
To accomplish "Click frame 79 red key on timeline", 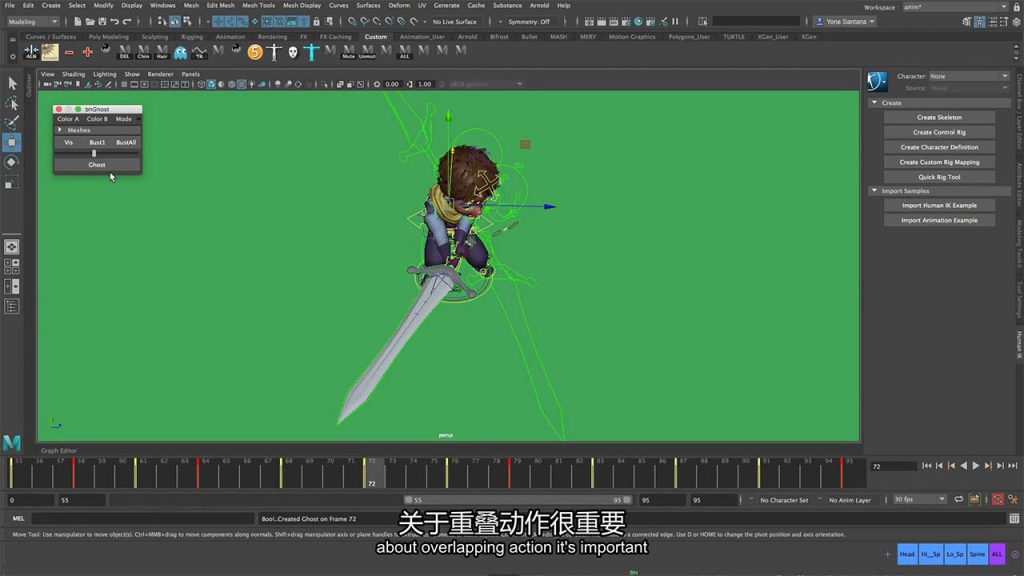I will coord(509,472).
